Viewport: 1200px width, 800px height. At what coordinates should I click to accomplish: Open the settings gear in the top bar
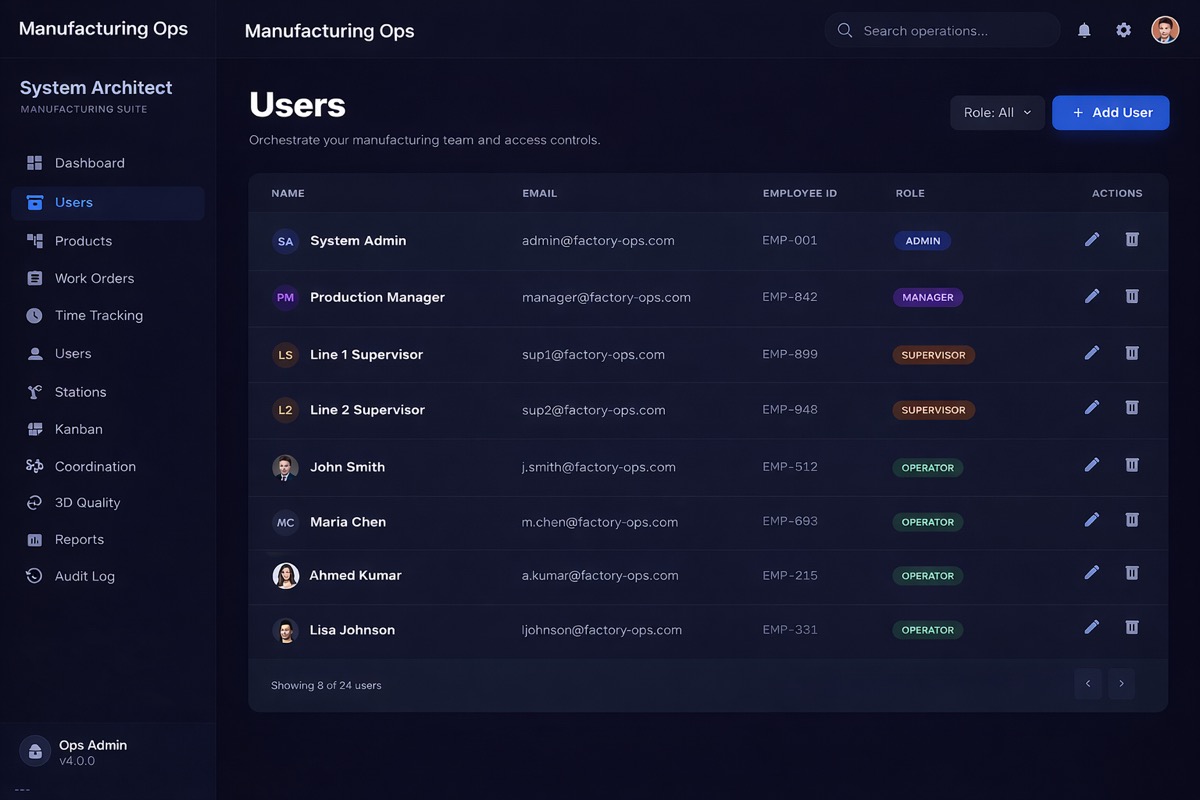(1123, 29)
